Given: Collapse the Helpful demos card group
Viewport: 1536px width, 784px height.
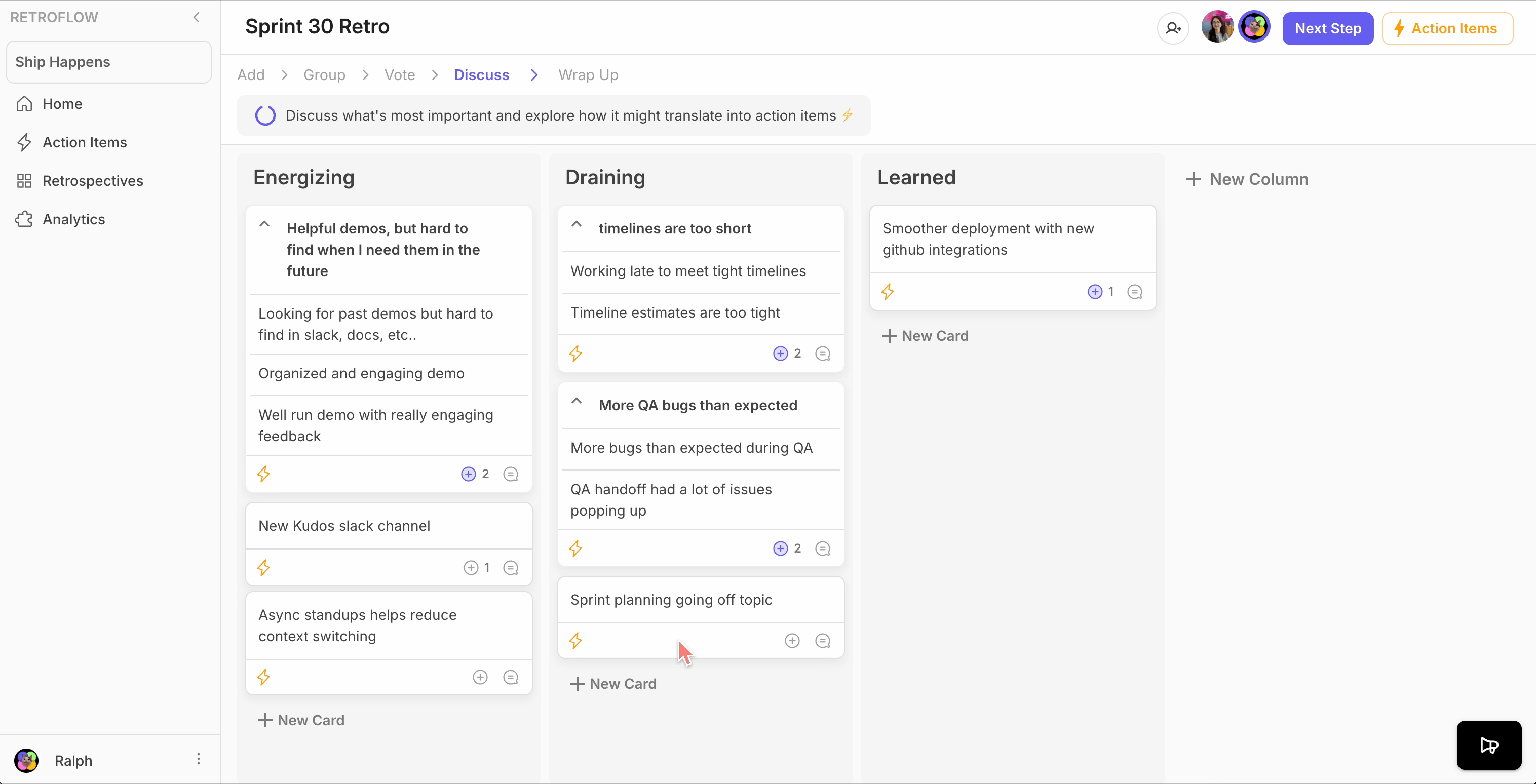Looking at the screenshot, I should [x=265, y=225].
